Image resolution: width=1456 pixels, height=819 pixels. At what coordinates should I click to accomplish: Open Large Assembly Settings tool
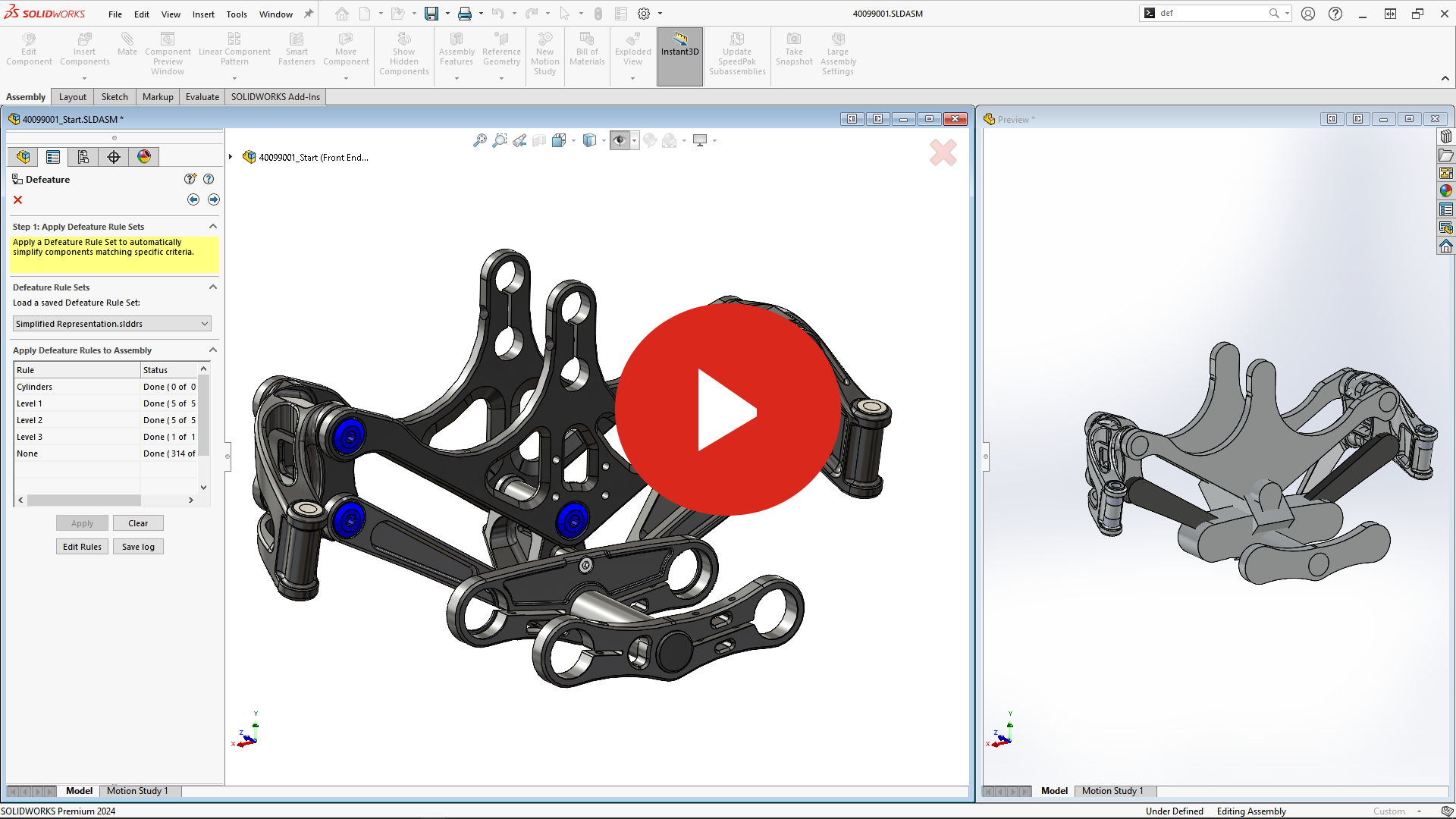[838, 53]
